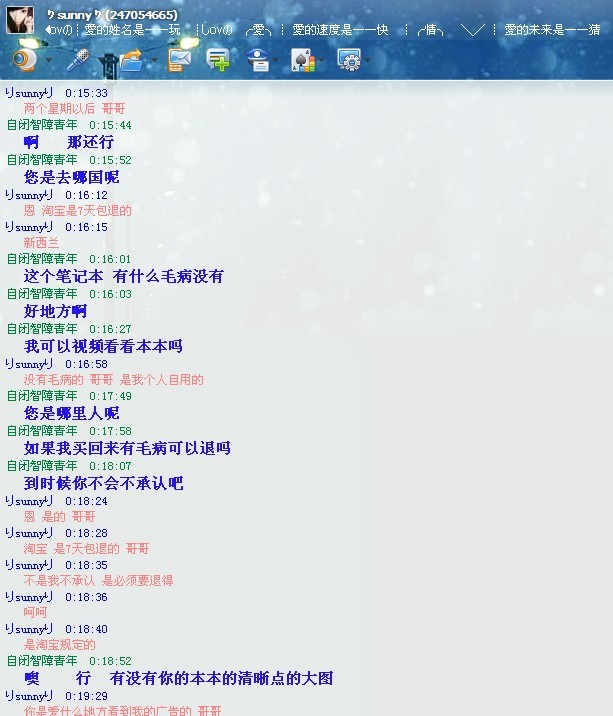Start voice chat with microphone icon

point(78,60)
